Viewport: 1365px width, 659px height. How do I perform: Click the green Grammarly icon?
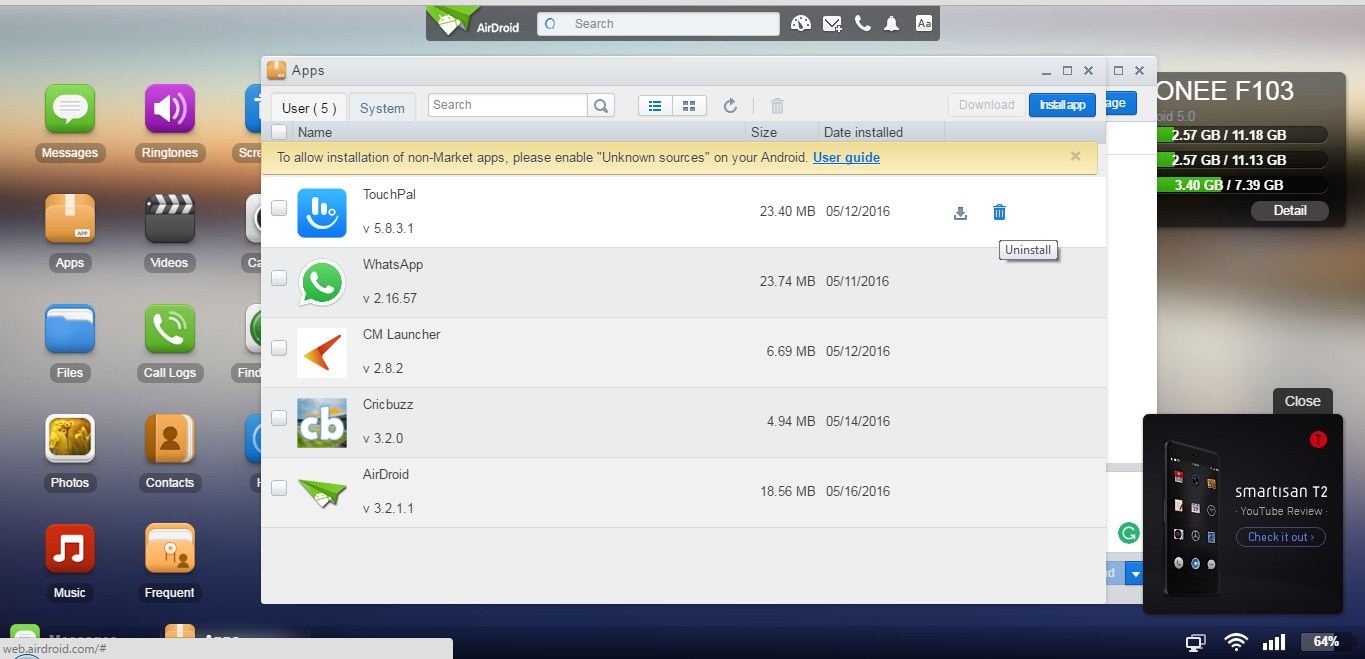click(x=1129, y=534)
